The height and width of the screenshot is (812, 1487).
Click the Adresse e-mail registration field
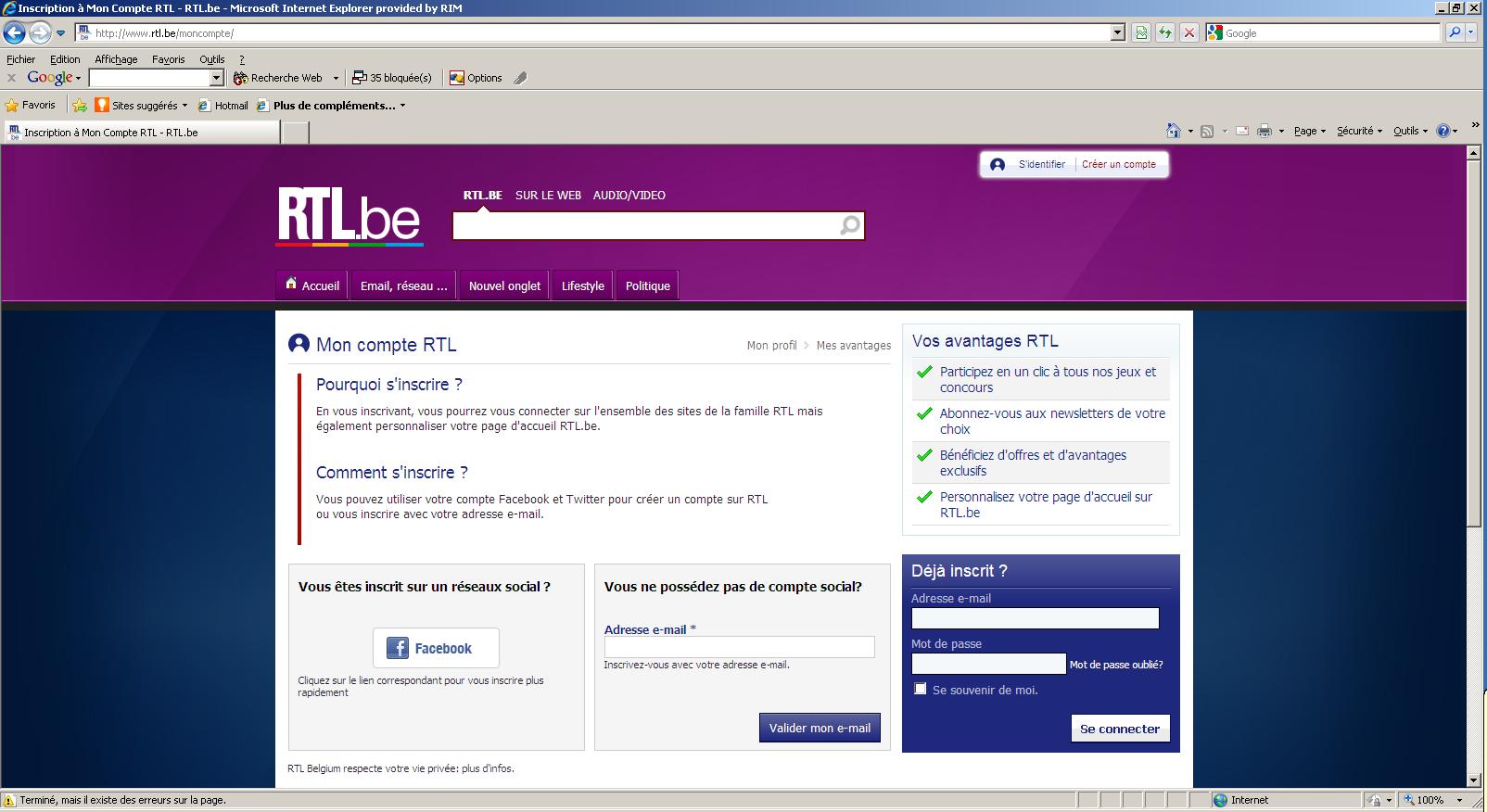pyautogui.click(x=739, y=647)
